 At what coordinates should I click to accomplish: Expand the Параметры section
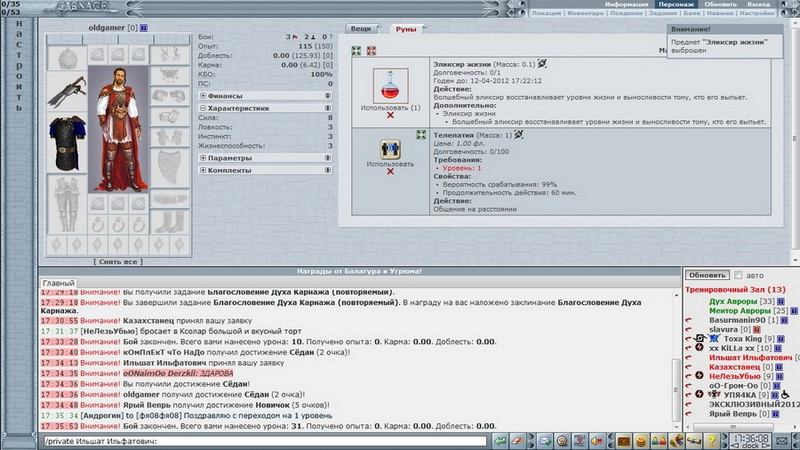click(203, 158)
